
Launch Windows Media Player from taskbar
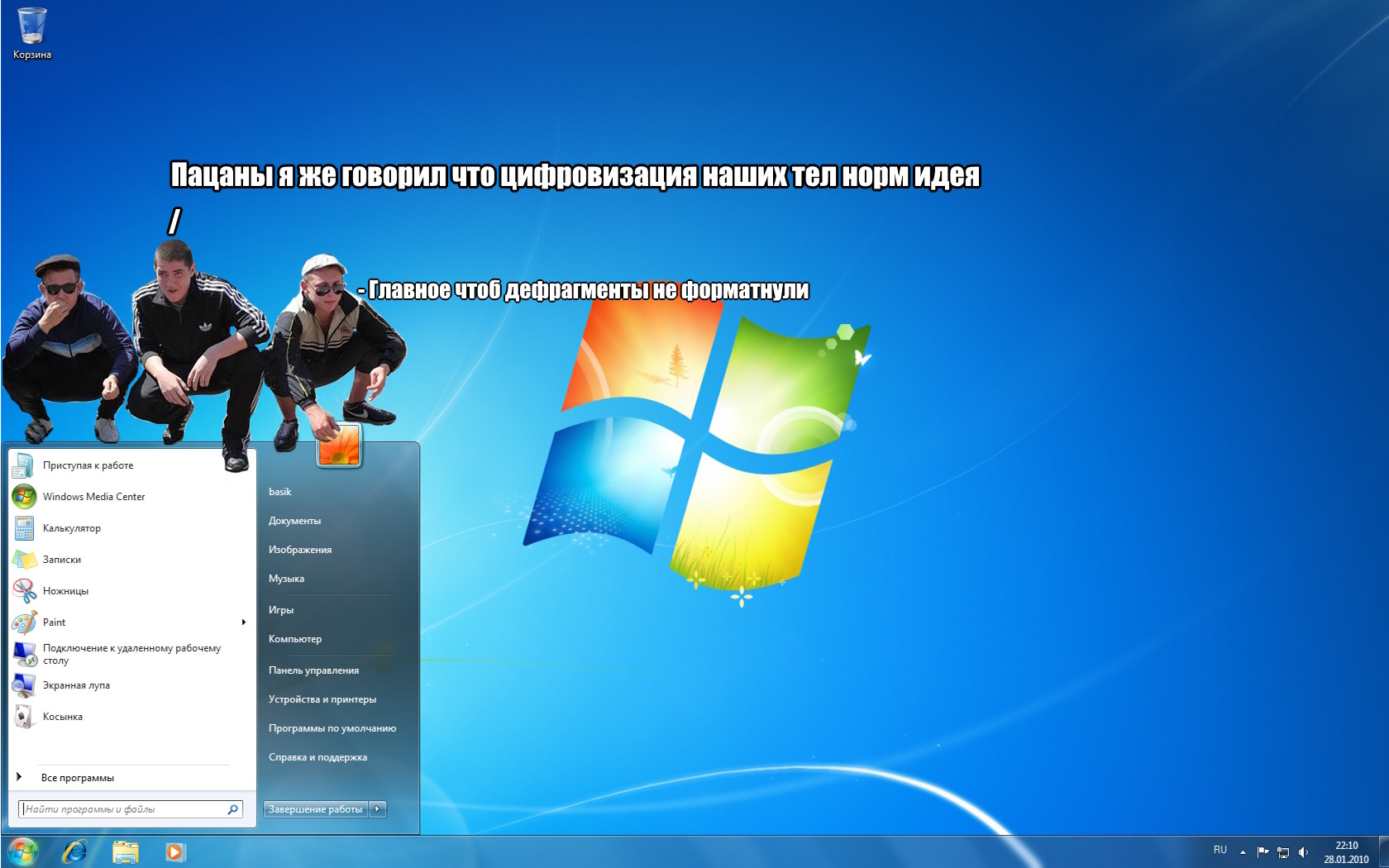(175, 851)
